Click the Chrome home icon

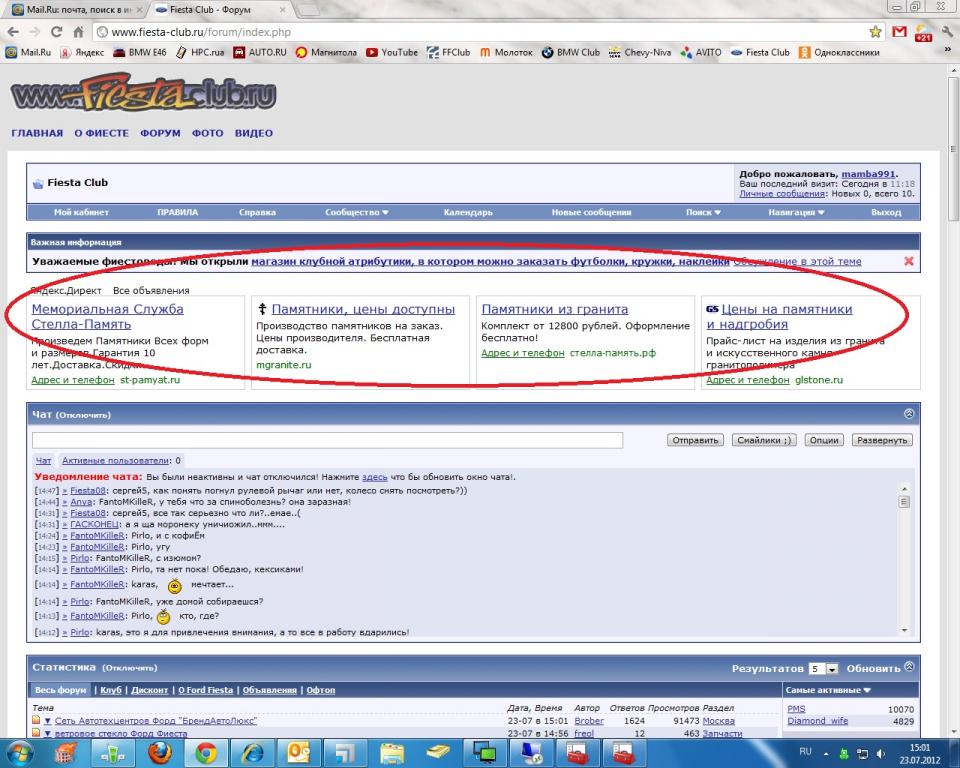pyautogui.click(x=78, y=32)
